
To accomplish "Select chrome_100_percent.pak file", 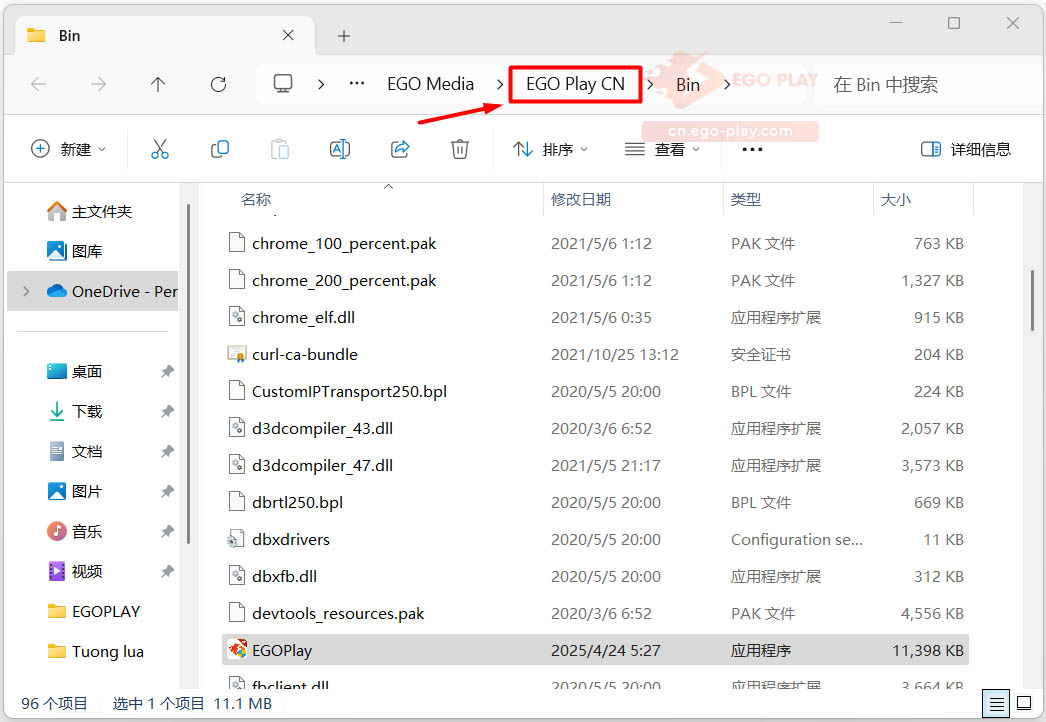I will (x=595, y=243).
